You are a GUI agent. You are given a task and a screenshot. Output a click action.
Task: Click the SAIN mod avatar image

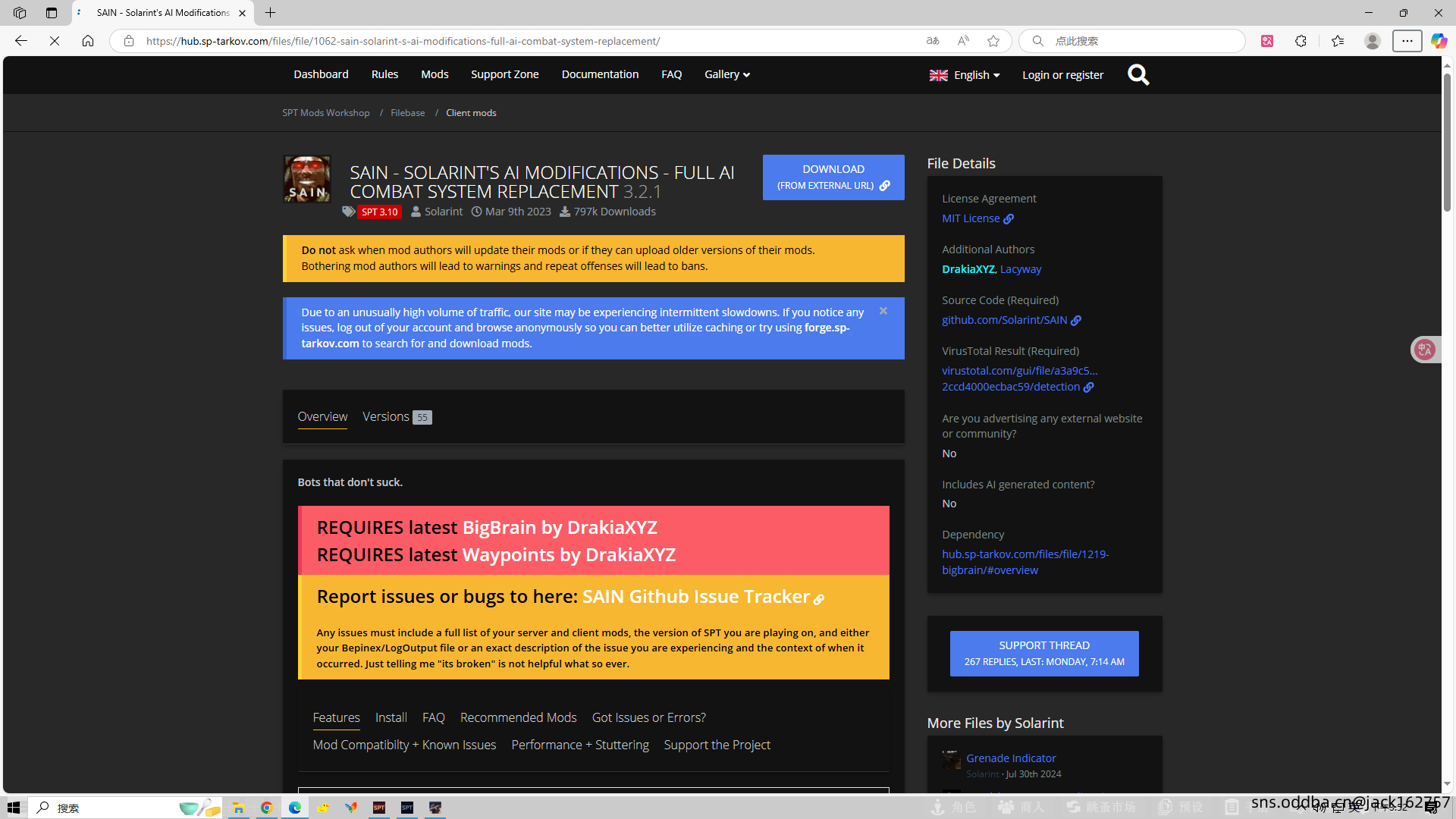[306, 179]
